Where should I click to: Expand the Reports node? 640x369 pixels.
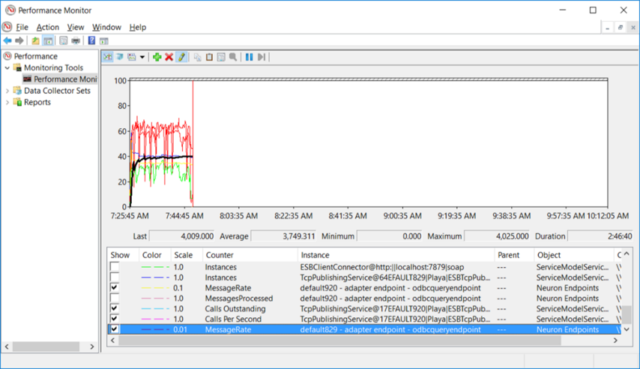pyautogui.click(x=7, y=102)
